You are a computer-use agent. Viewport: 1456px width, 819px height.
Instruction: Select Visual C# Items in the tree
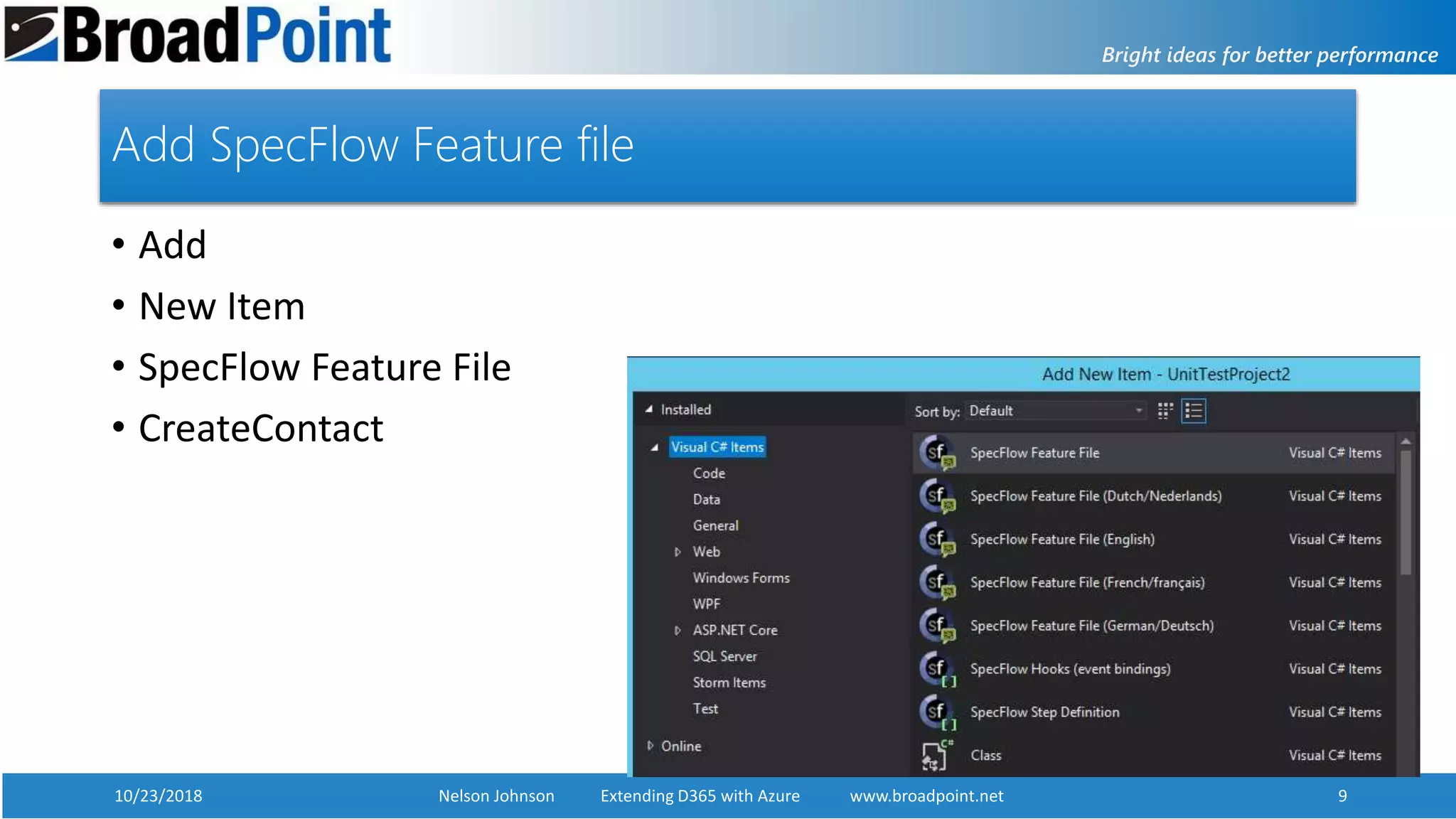[717, 447]
